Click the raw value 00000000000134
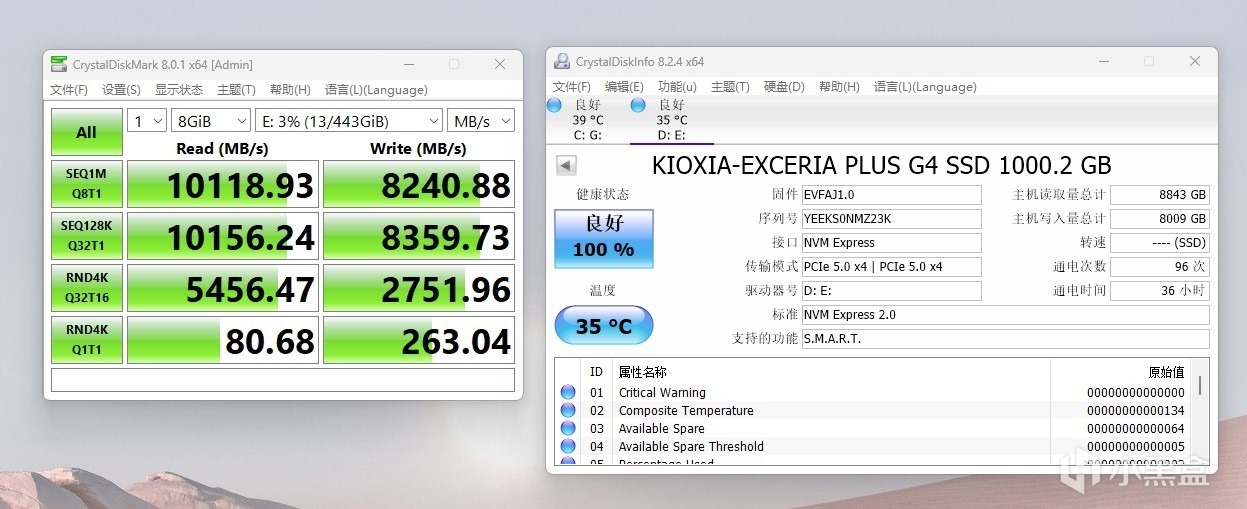1247x509 pixels. click(1136, 411)
